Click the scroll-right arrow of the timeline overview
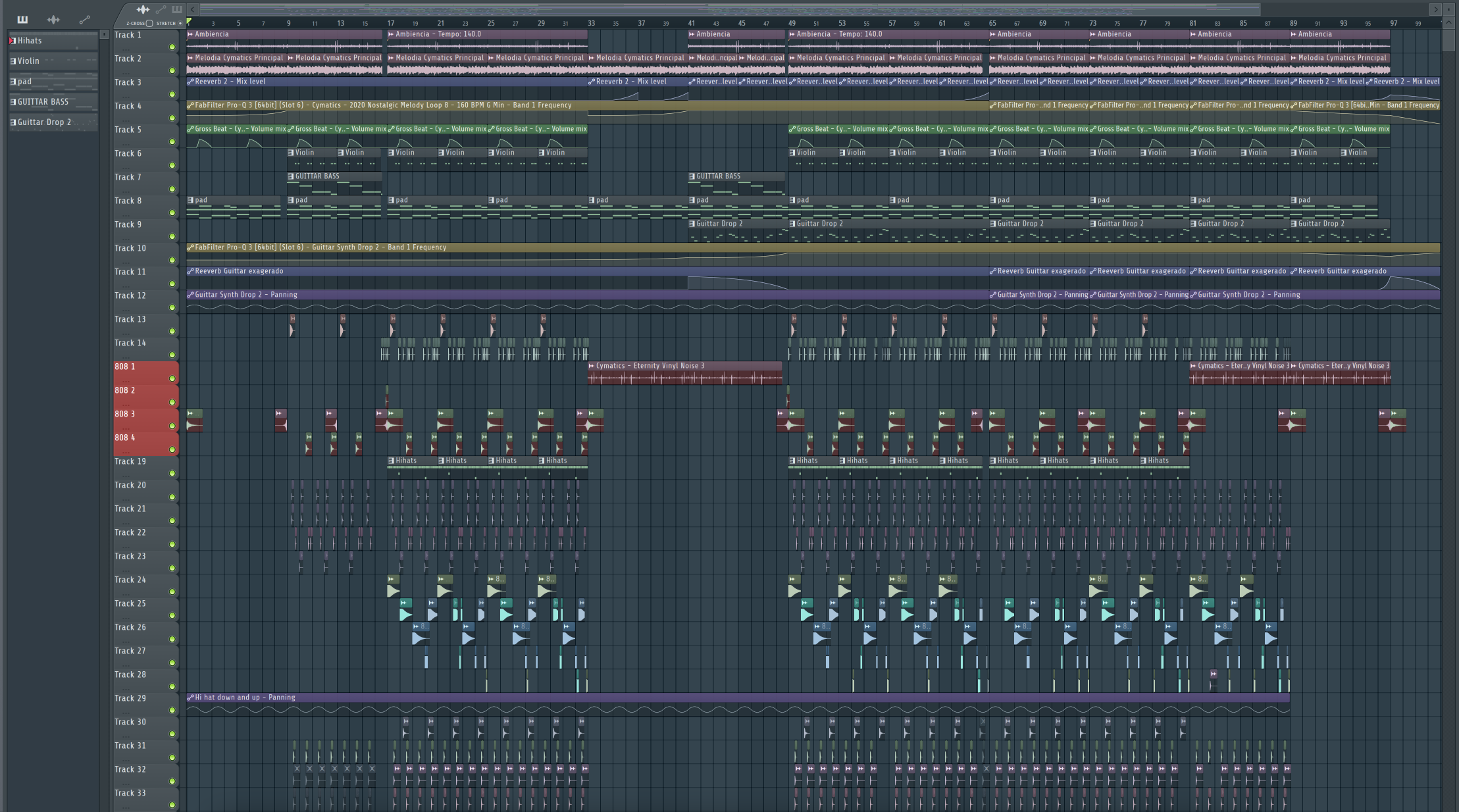 pos(1436,9)
